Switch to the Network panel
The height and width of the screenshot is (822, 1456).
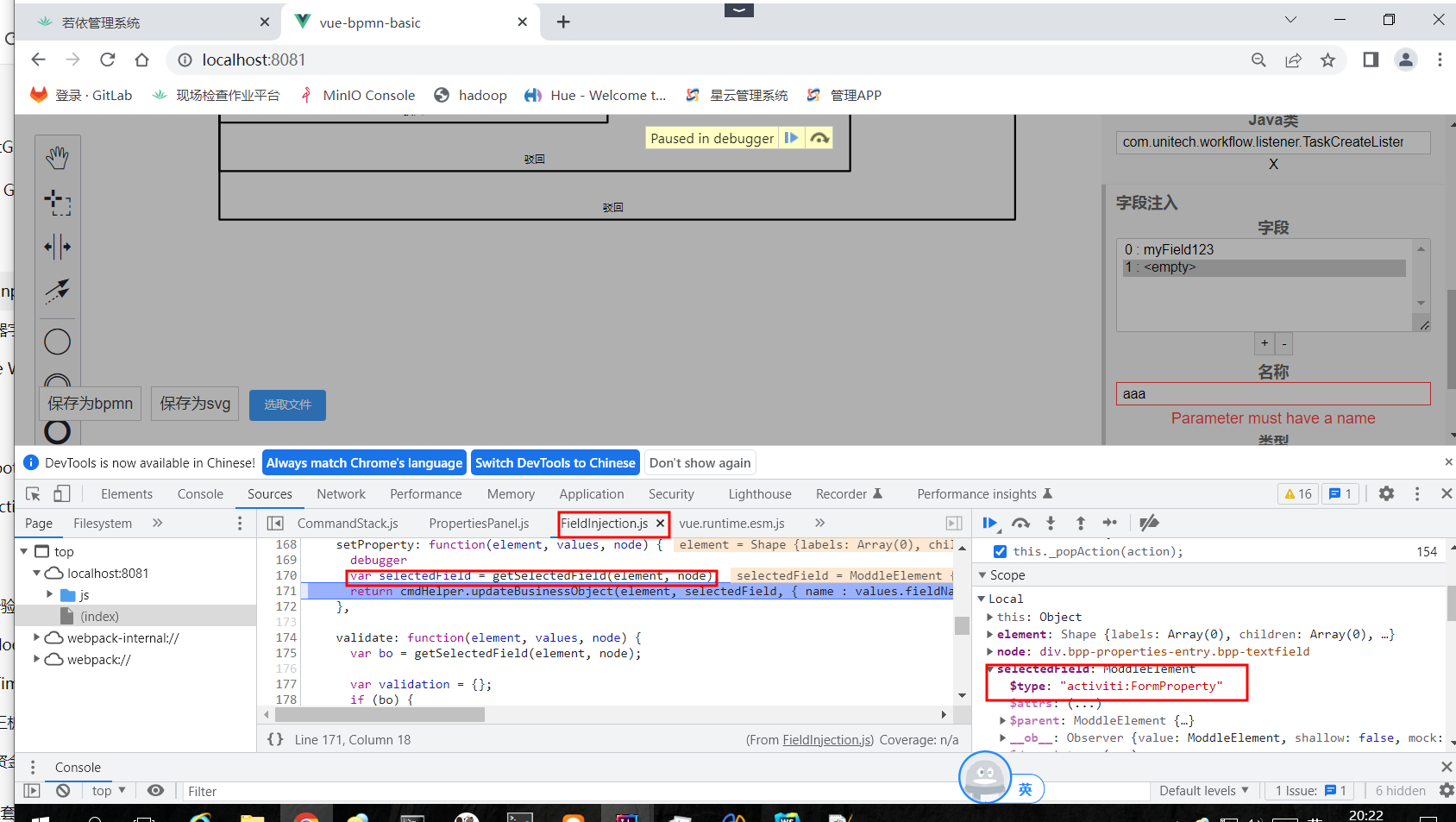(x=341, y=494)
